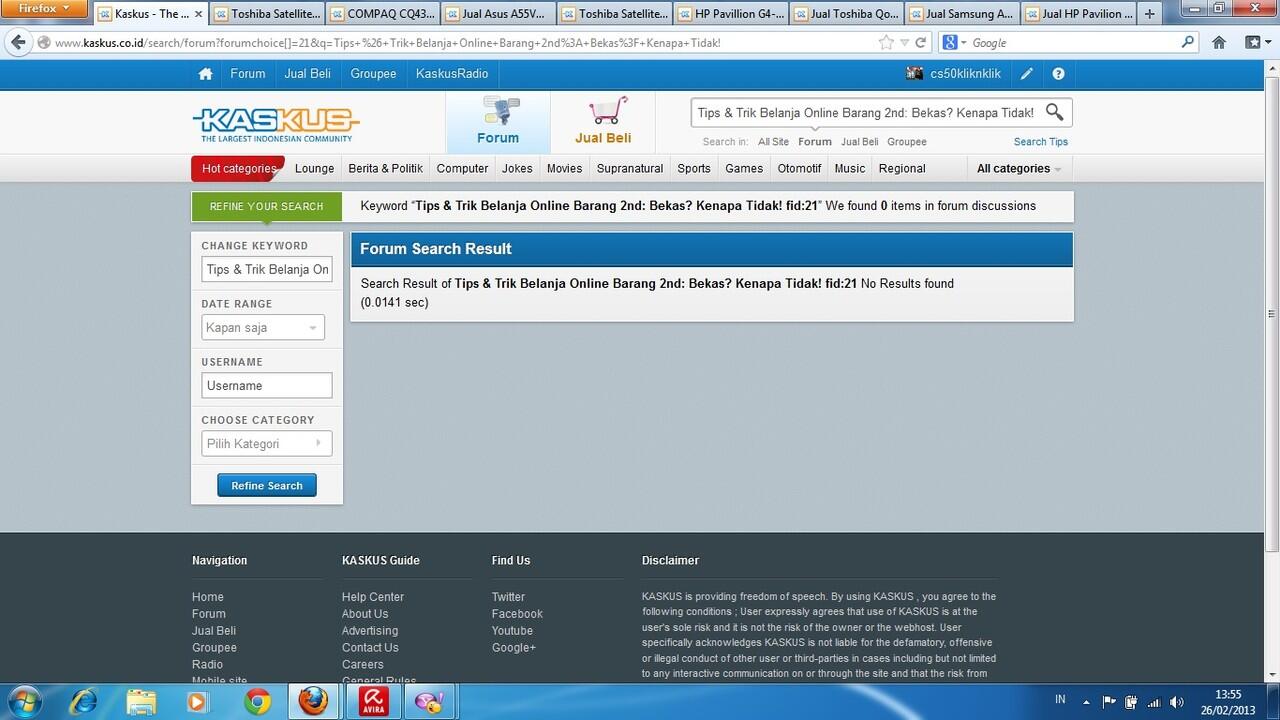The width and height of the screenshot is (1280, 720).
Task: Open the Facebook link in Find Us
Action: pos(517,614)
